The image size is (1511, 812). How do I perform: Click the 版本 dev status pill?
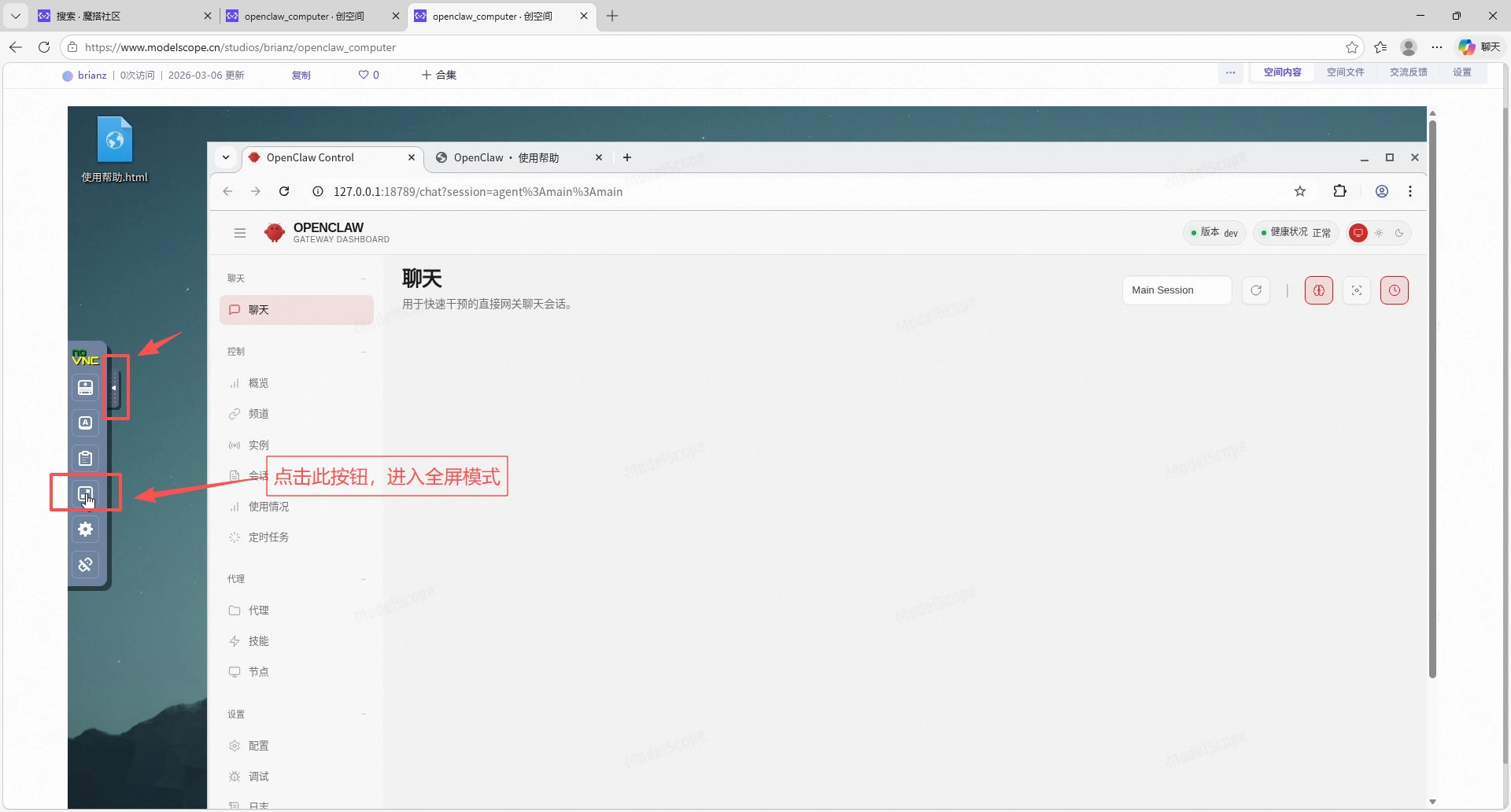(x=1214, y=233)
